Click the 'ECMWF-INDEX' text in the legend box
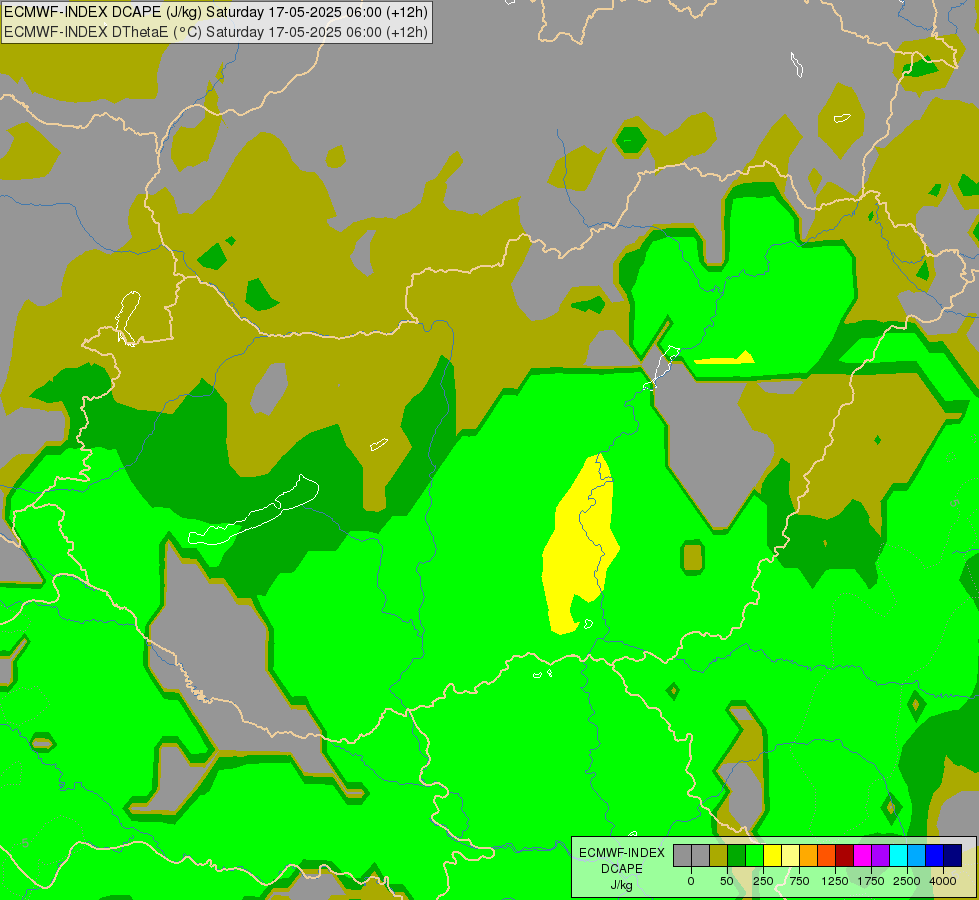 (x=622, y=853)
